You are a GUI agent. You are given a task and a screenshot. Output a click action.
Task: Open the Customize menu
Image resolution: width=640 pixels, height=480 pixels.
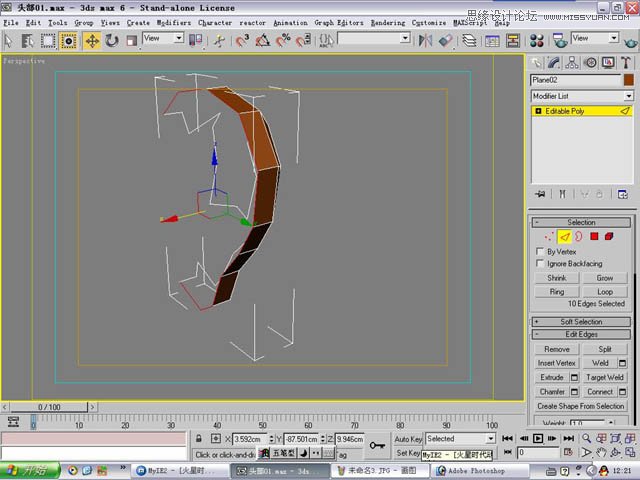tap(429, 23)
